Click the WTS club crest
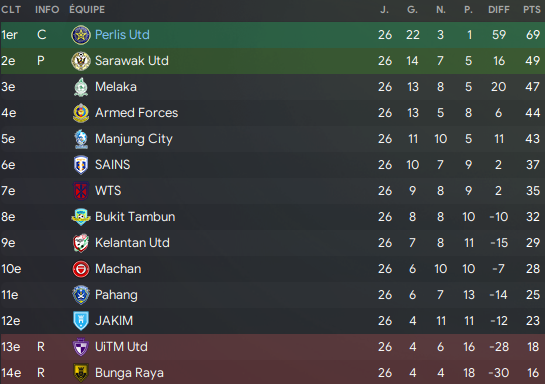The width and height of the screenshot is (545, 384). coord(81,191)
